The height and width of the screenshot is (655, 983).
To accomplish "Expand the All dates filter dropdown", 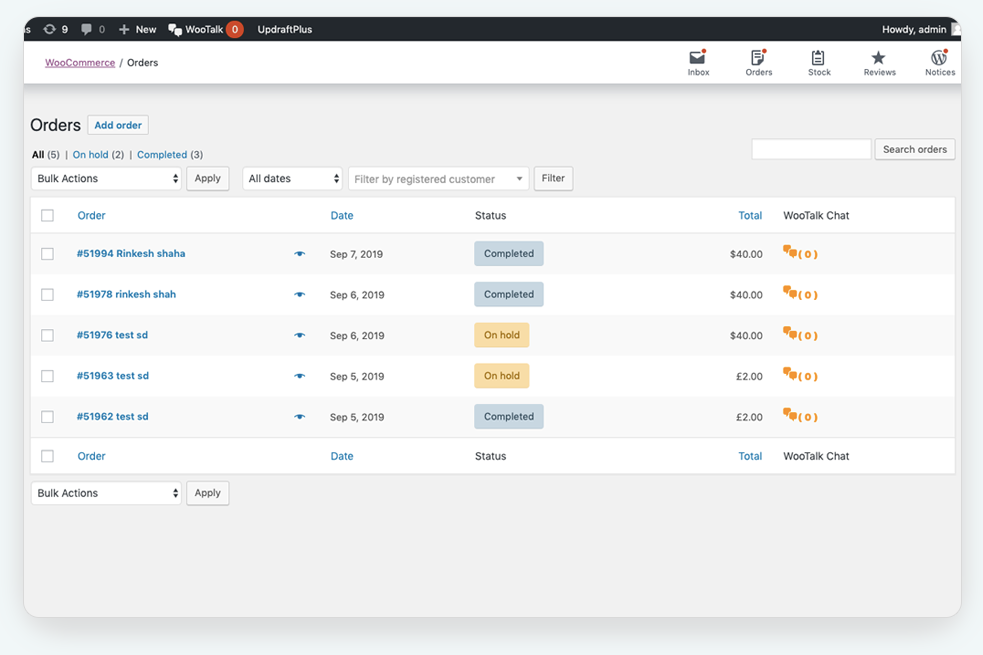I will [291, 178].
